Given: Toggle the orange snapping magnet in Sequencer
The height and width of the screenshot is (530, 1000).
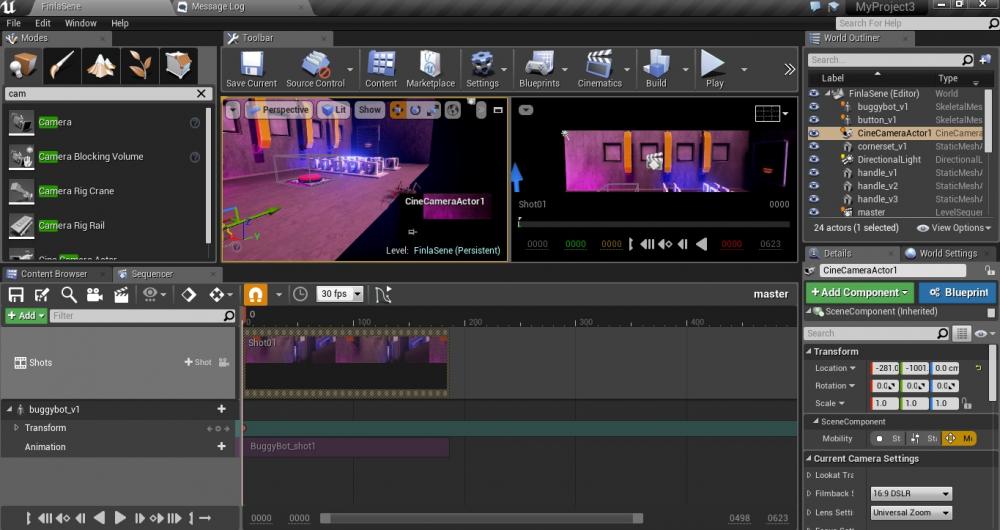Looking at the screenshot, I should (x=255, y=294).
